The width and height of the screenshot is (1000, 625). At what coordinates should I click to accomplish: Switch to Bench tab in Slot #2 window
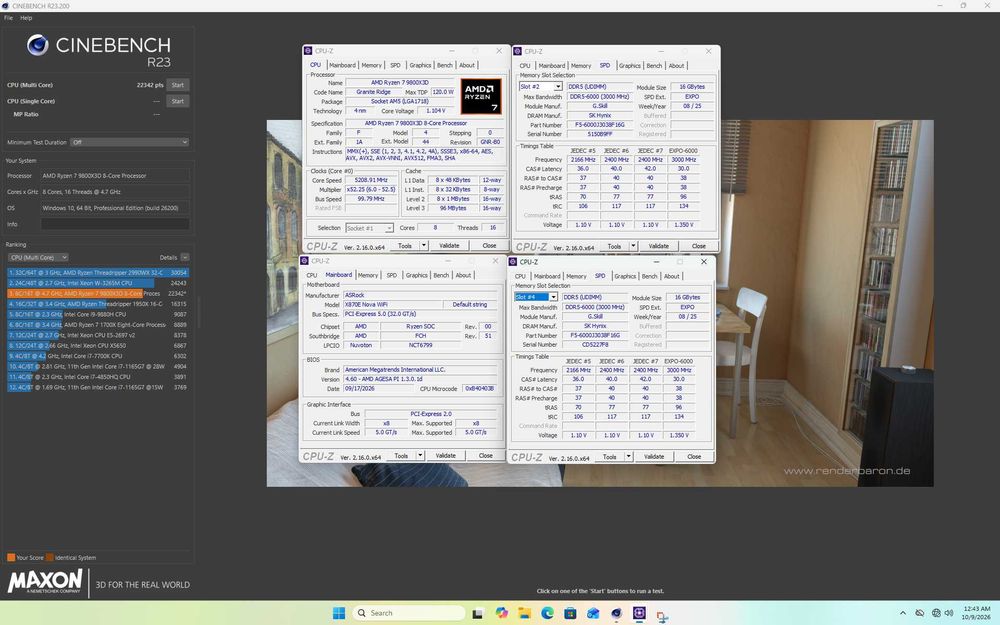pos(654,66)
